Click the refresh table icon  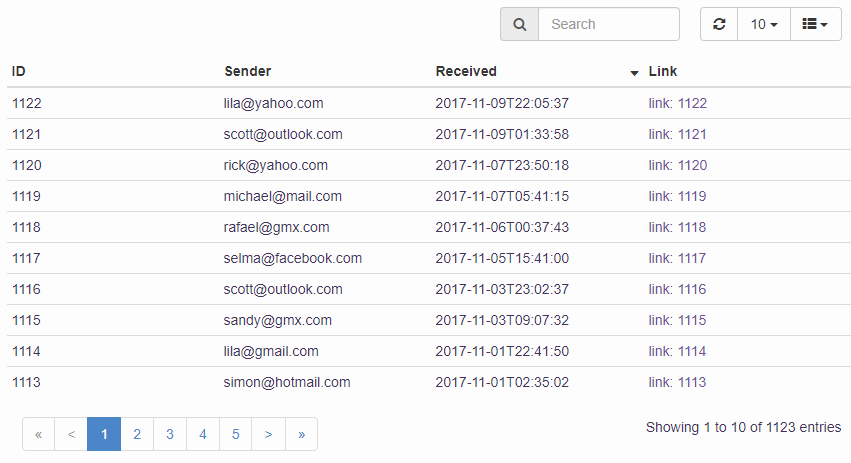719,24
